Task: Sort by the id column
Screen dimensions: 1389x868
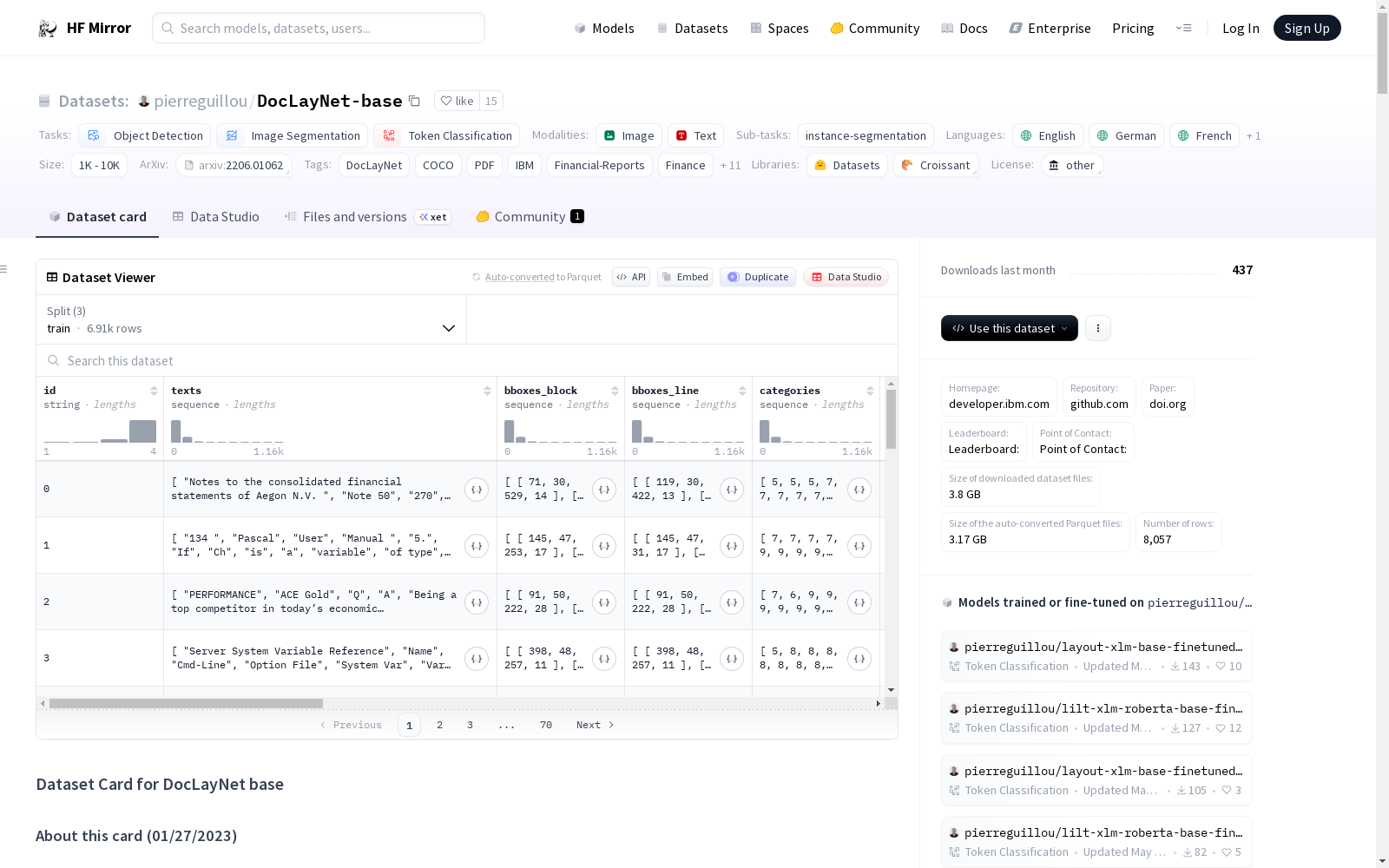Action: pos(154,391)
